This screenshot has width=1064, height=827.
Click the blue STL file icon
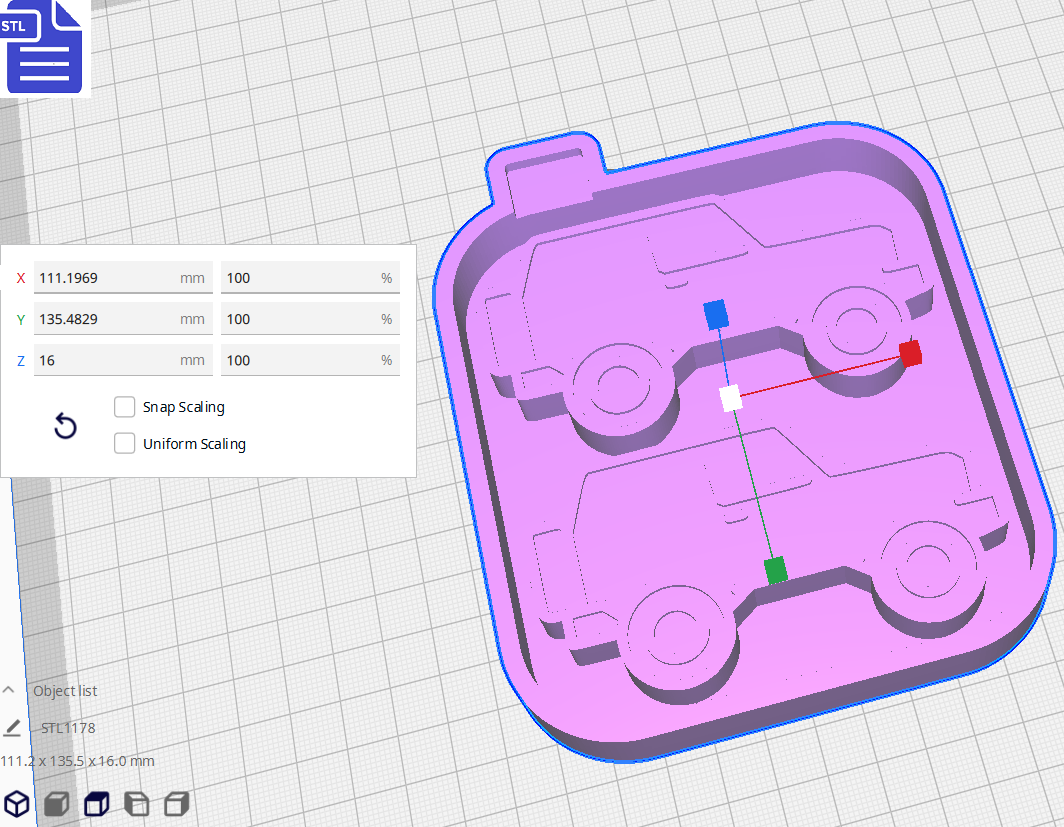45,47
